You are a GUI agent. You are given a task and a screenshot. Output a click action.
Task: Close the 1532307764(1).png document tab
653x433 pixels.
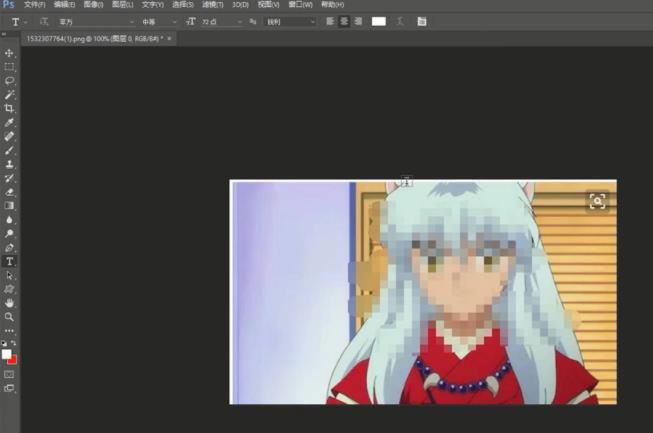(x=169, y=38)
